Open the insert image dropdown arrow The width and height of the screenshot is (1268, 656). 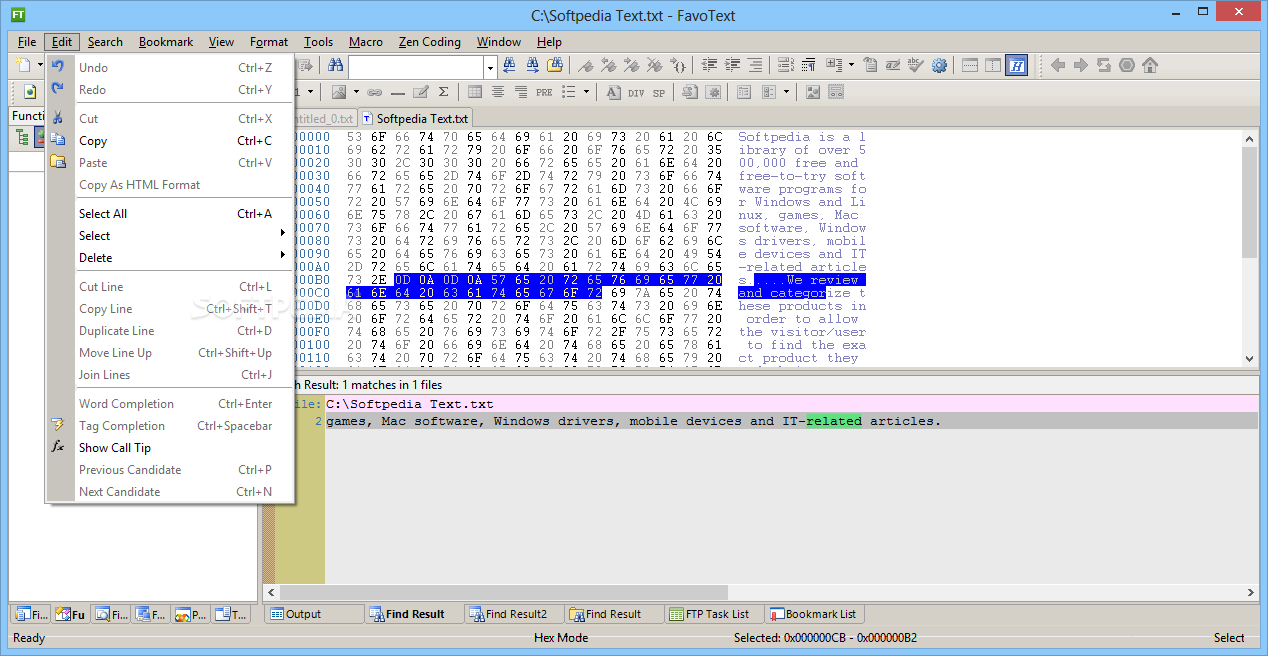pos(356,92)
